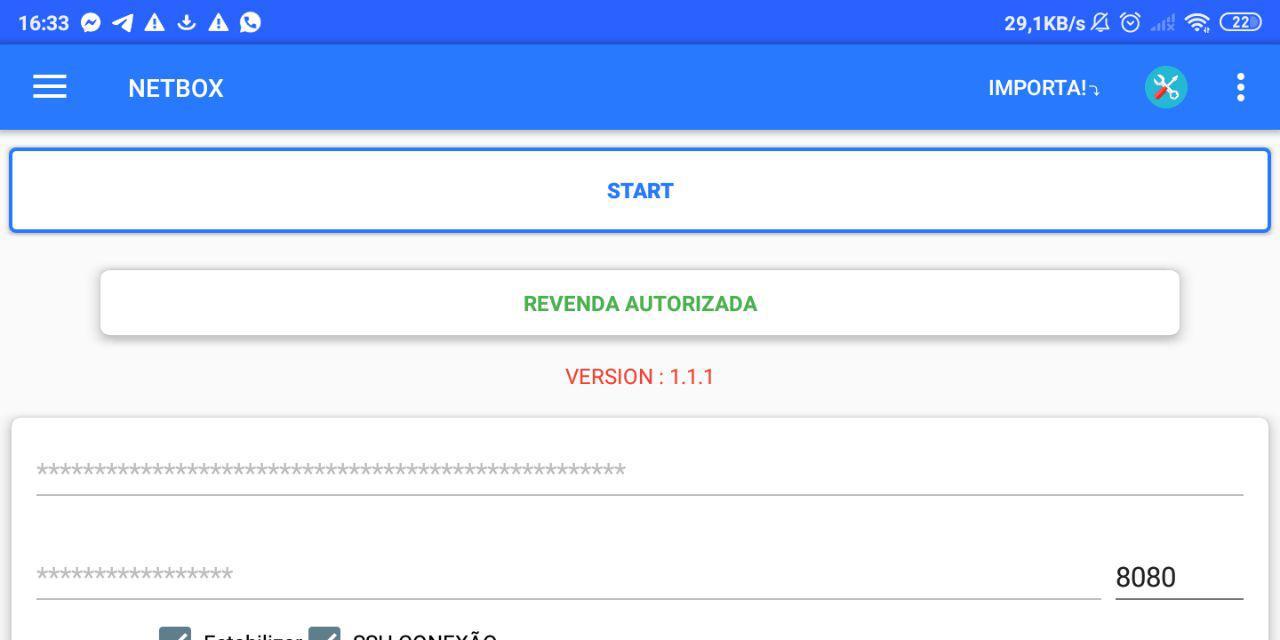Image resolution: width=1280 pixels, height=640 pixels.
Task: Tap the 29,1KB/s network speed indicator
Action: (x=1044, y=23)
